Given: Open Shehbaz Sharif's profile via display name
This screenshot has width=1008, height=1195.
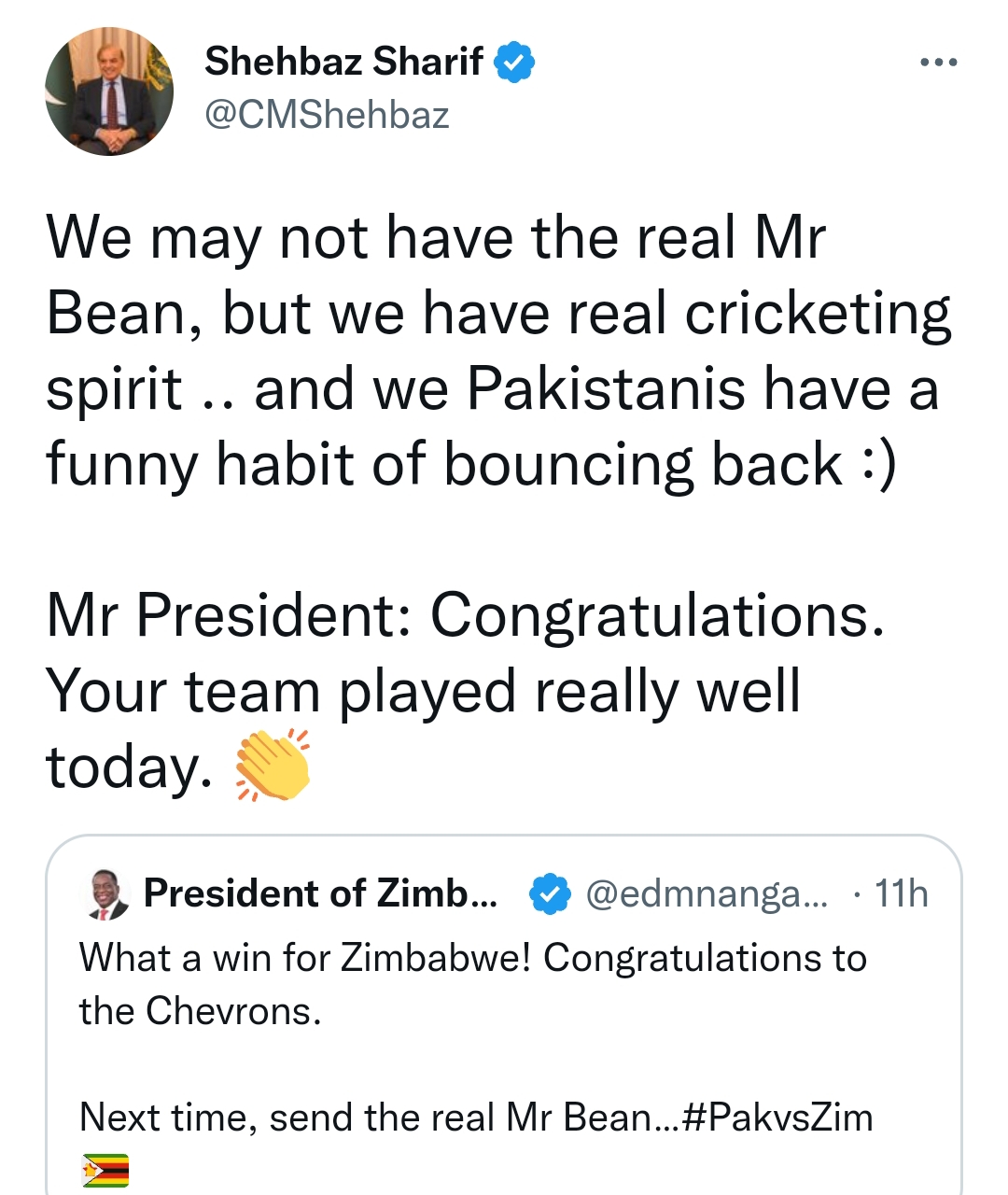Looking at the screenshot, I should 343,63.
